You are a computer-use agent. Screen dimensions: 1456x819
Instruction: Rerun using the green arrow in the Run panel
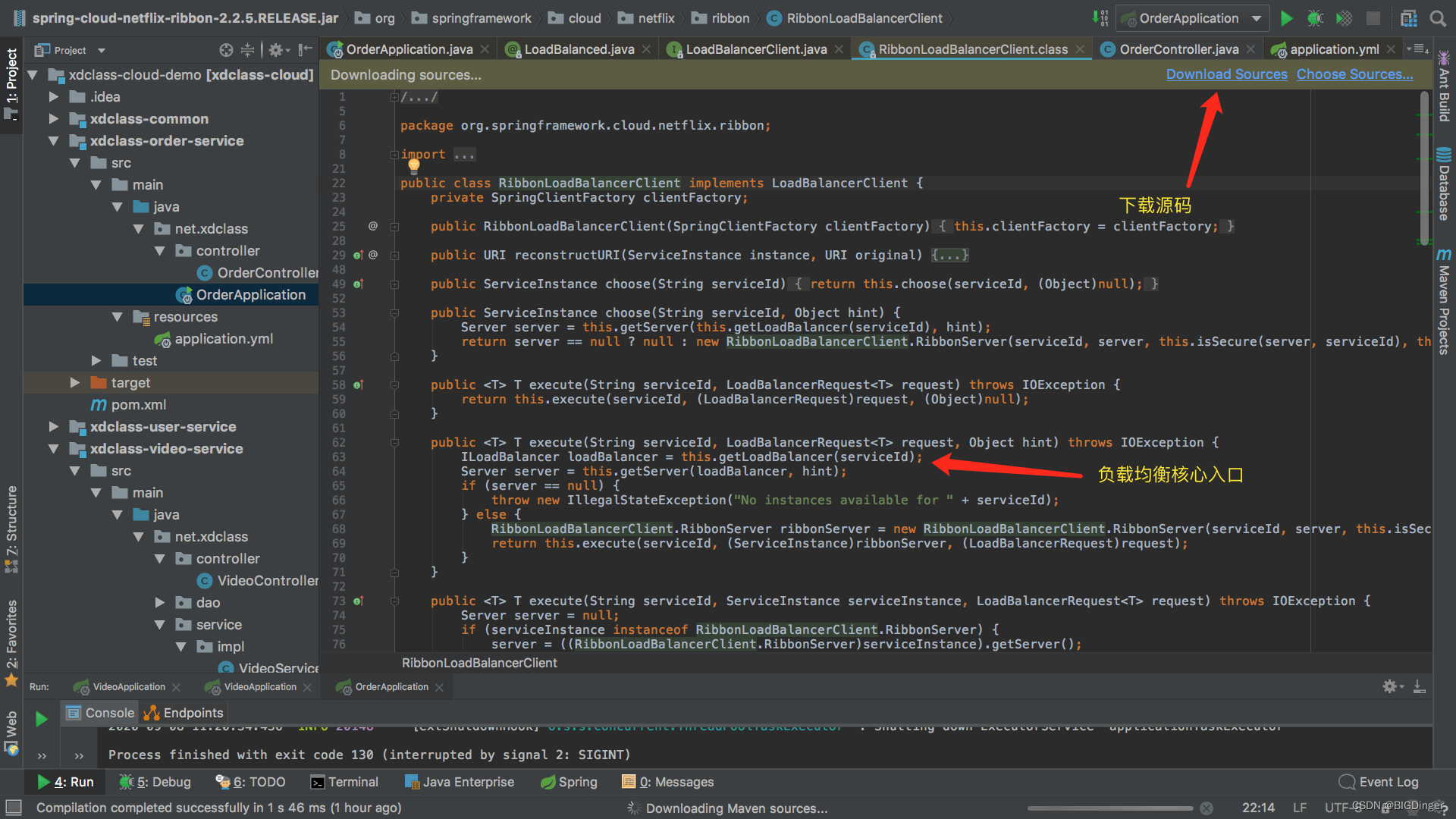click(x=42, y=718)
